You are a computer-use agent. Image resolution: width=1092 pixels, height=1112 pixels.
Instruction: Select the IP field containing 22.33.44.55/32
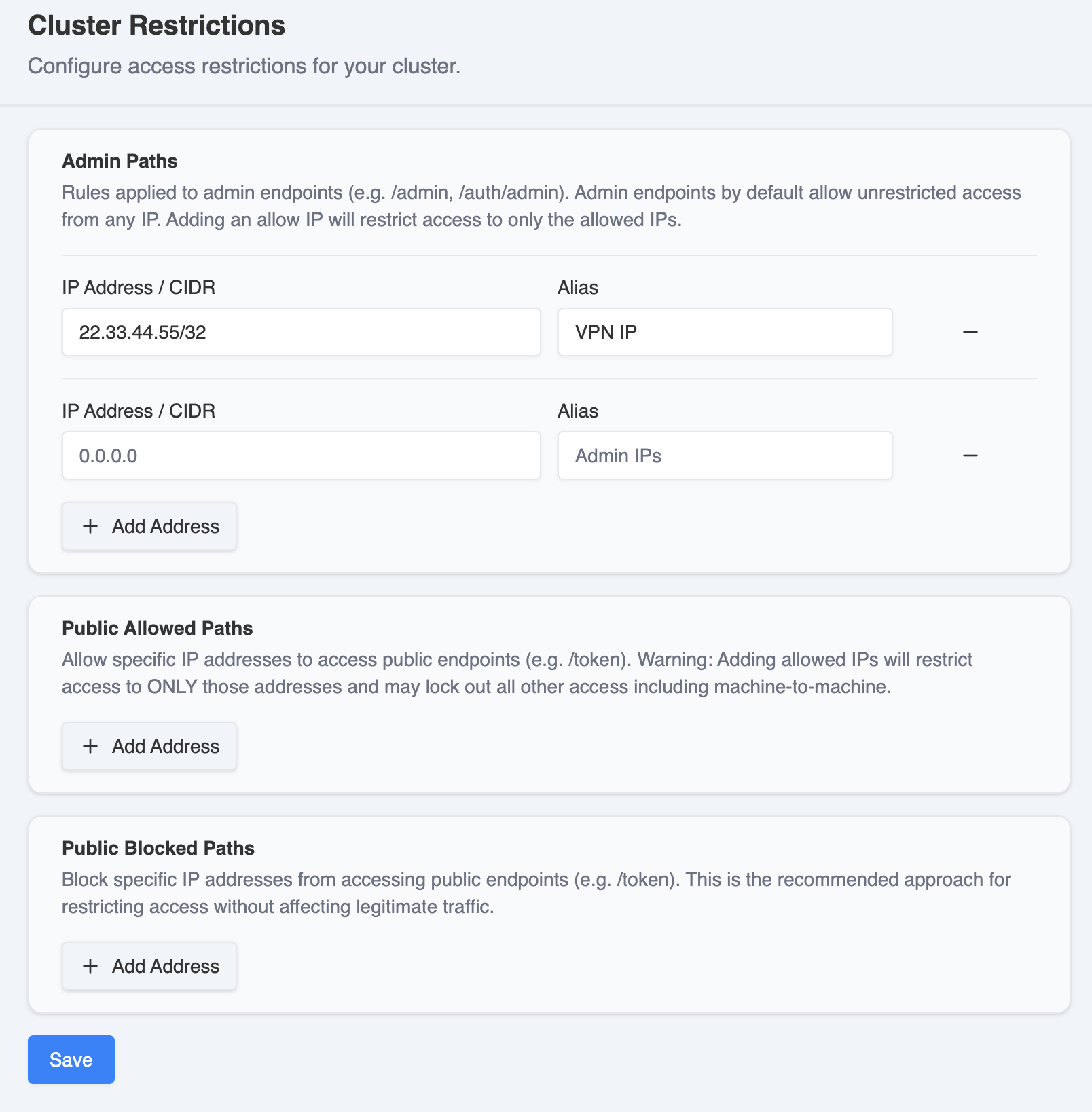click(x=301, y=332)
